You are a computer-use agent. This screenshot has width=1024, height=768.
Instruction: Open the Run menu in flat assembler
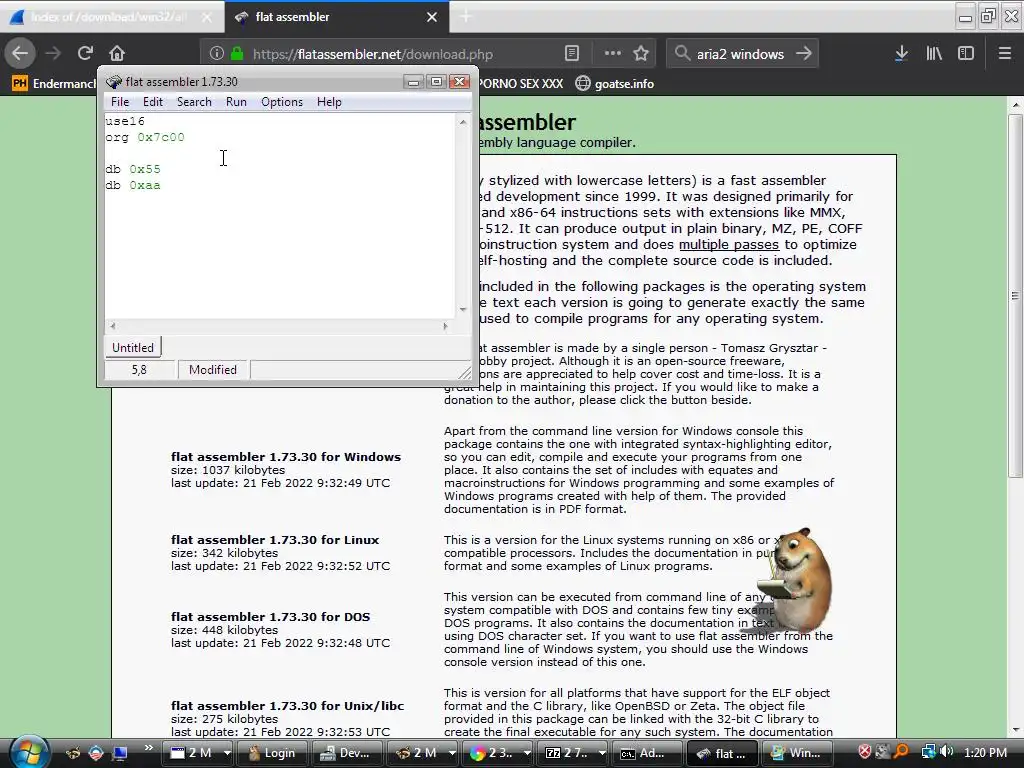pos(236,102)
